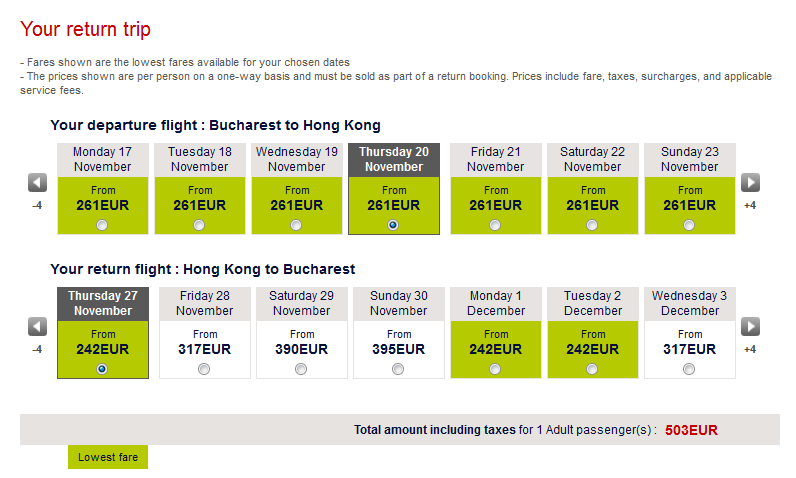Click the green Lowest fare legend box

pyautogui.click(x=108, y=457)
